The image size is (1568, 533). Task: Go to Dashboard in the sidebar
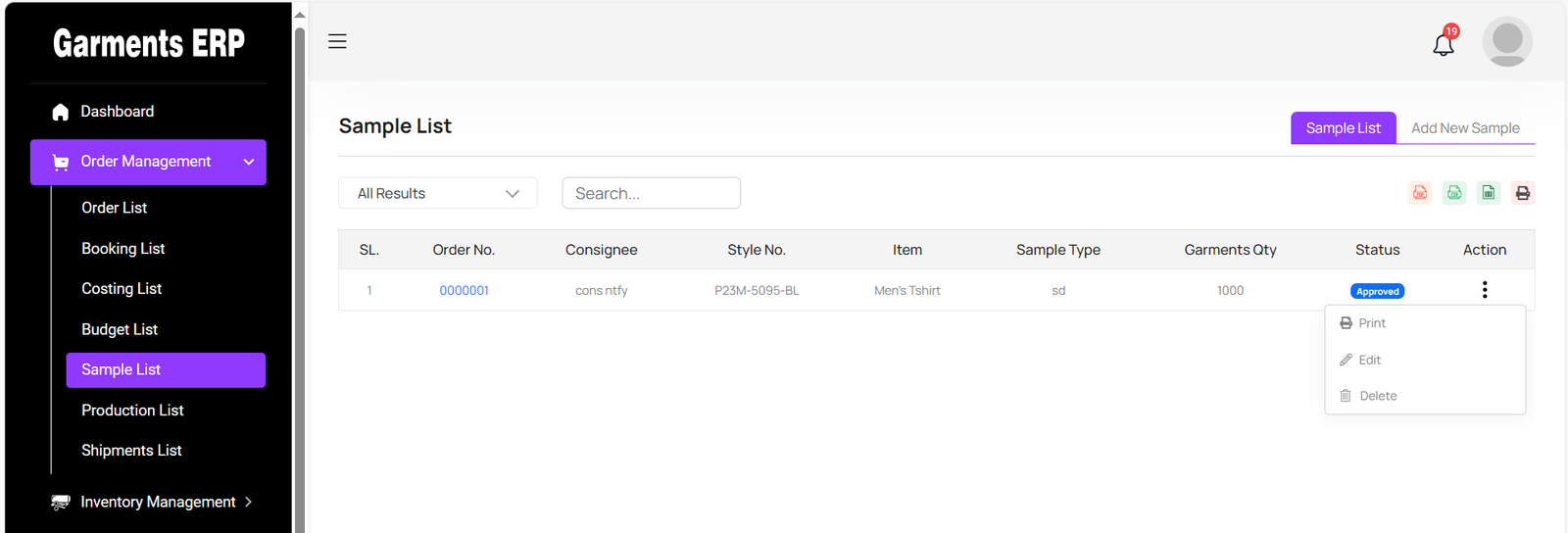(117, 112)
